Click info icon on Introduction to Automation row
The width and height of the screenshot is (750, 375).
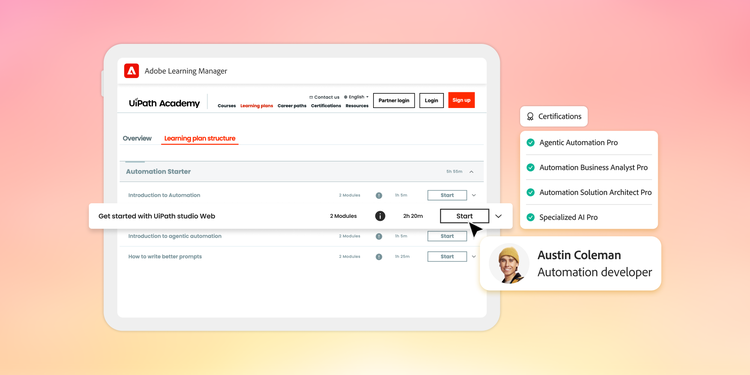pyautogui.click(x=379, y=195)
